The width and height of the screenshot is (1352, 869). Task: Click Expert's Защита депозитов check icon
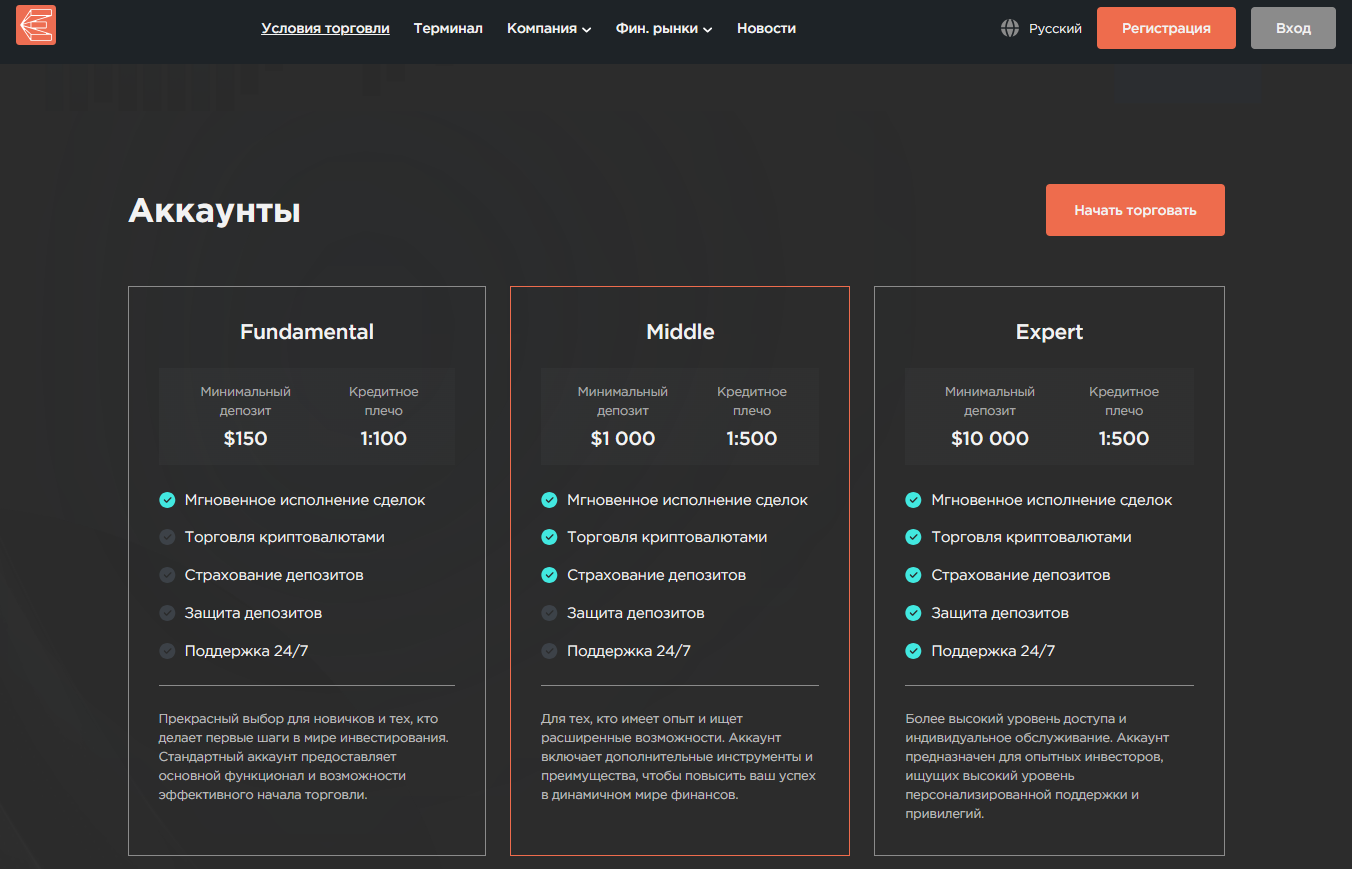click(x=913, y=613)
